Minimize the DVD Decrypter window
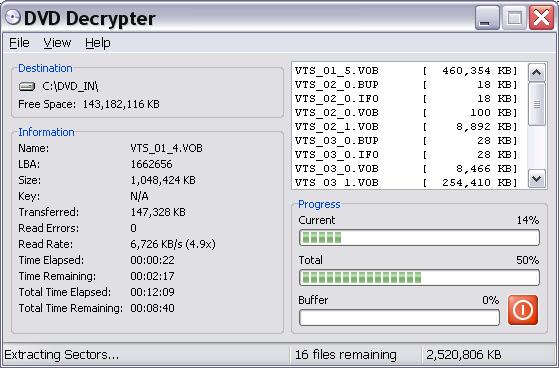This screenshot has height=368, width=559. pos(487,17)
